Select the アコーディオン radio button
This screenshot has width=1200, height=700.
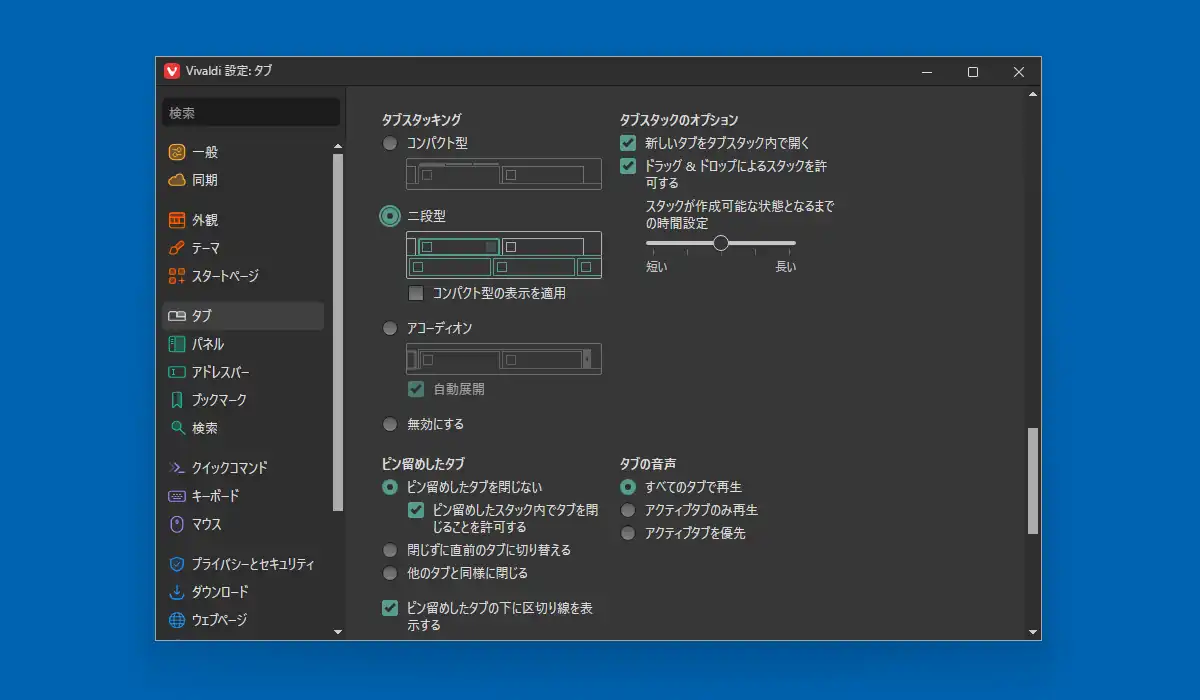click(x=390, y=328)
